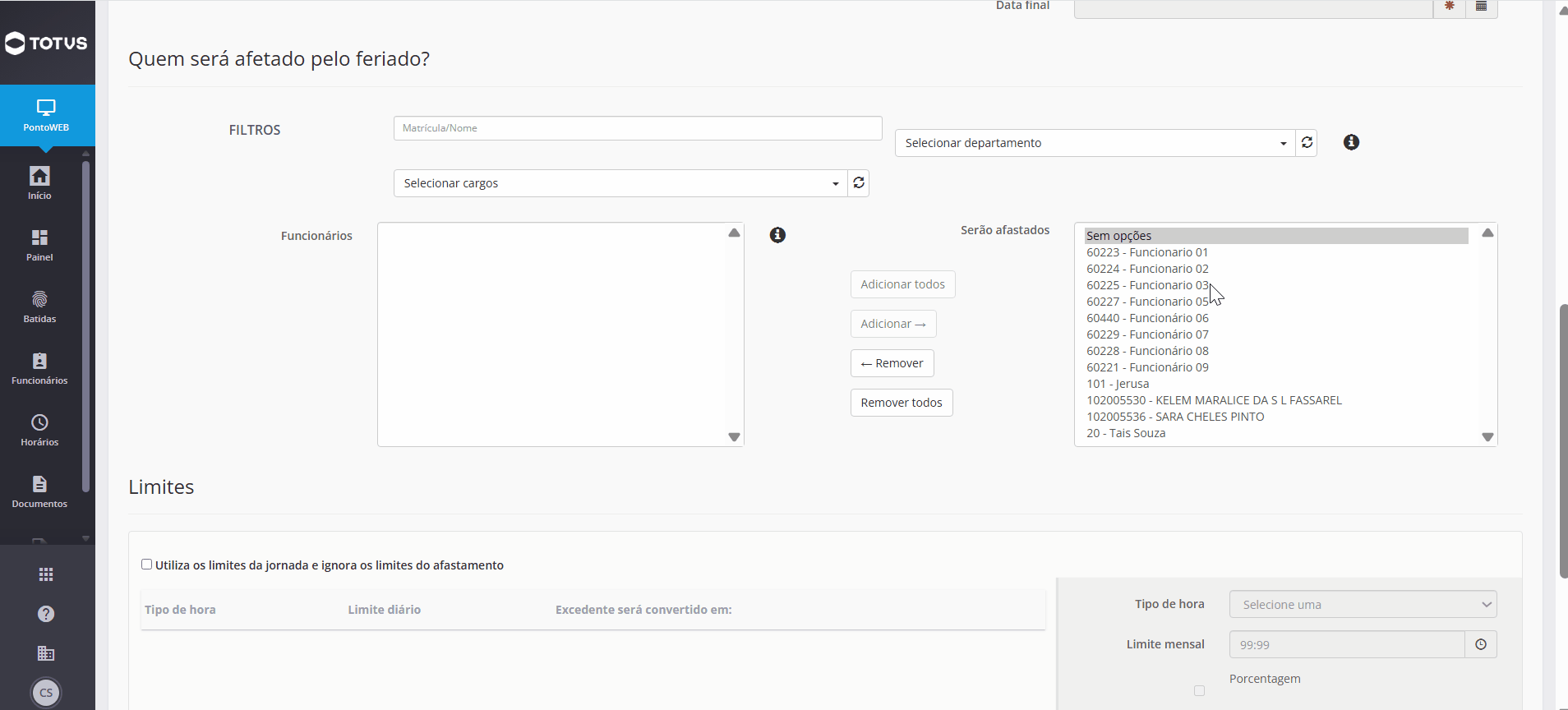Open the Funcionários sidebar section

pos(39,368)
